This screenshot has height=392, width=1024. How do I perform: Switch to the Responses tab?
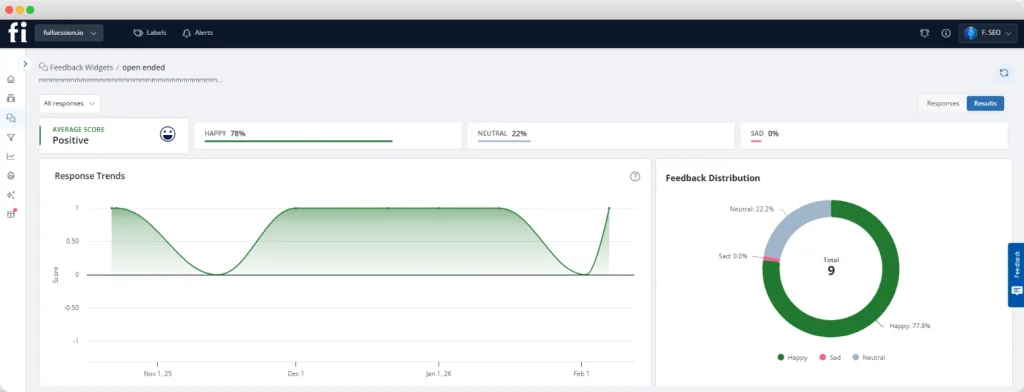tap(942, 103)
